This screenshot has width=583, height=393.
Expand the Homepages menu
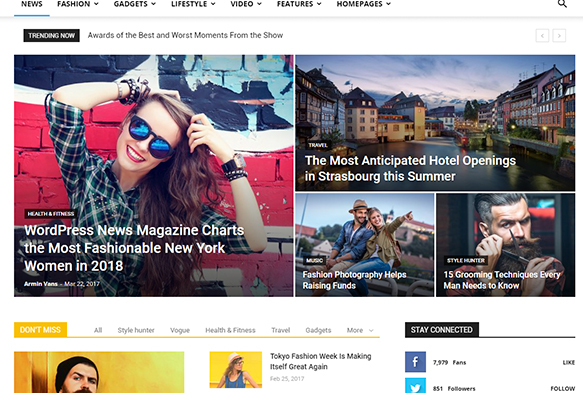tap(364, 4)
